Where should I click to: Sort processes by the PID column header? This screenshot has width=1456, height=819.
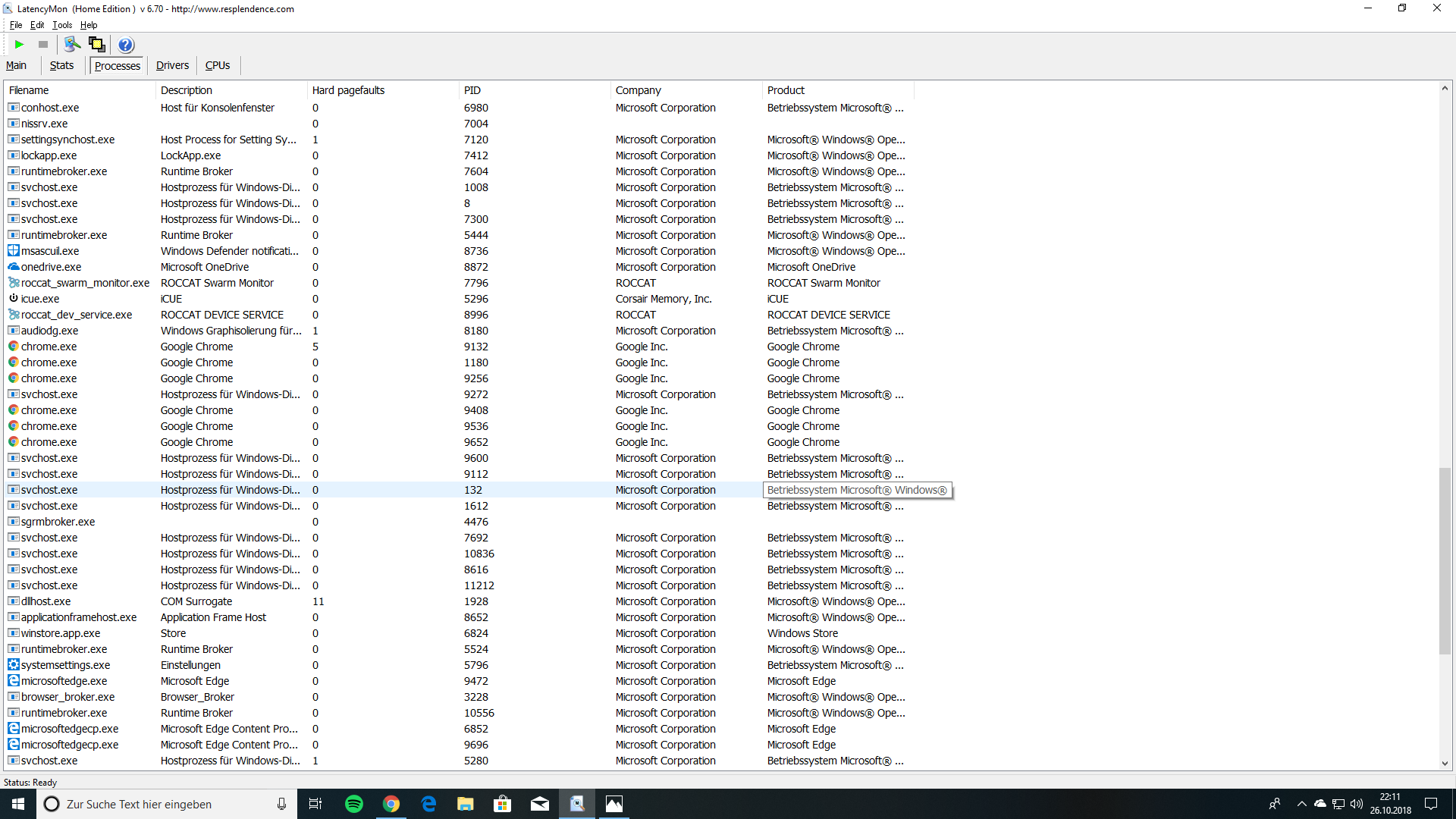(x=472, y=90)
